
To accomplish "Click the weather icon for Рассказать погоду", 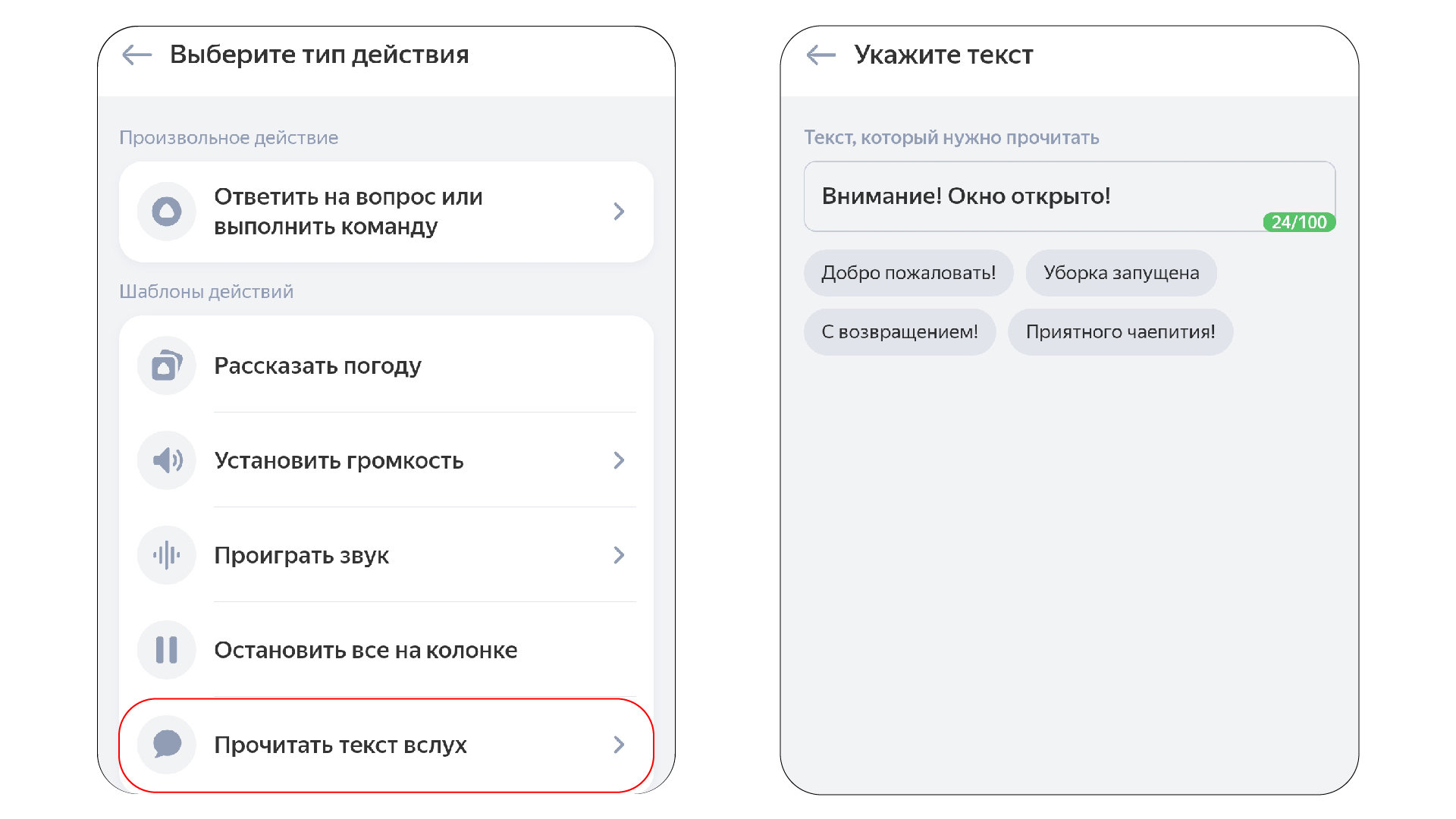I will pos(167,366).
